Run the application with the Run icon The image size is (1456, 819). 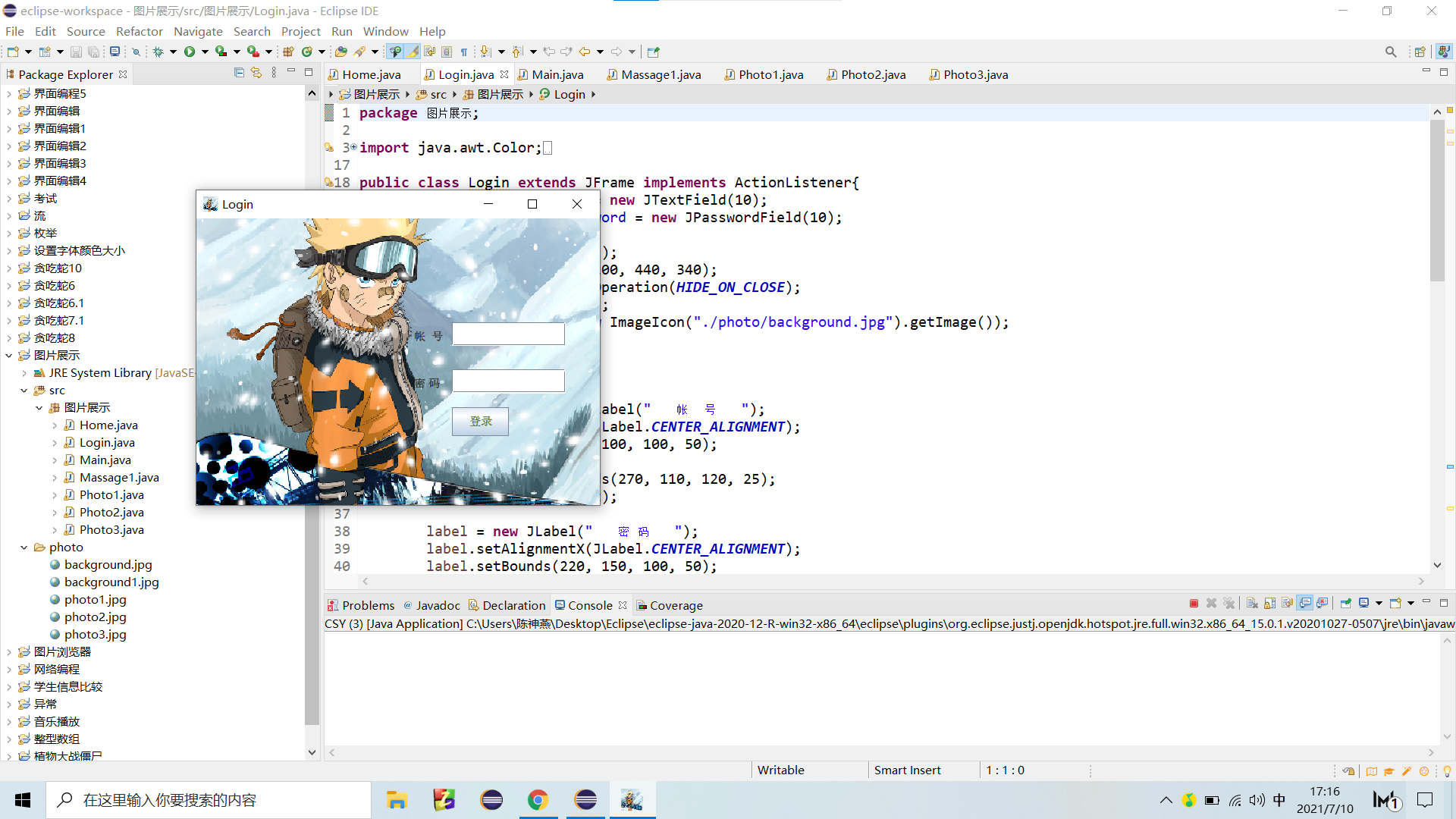click(190, 51)
